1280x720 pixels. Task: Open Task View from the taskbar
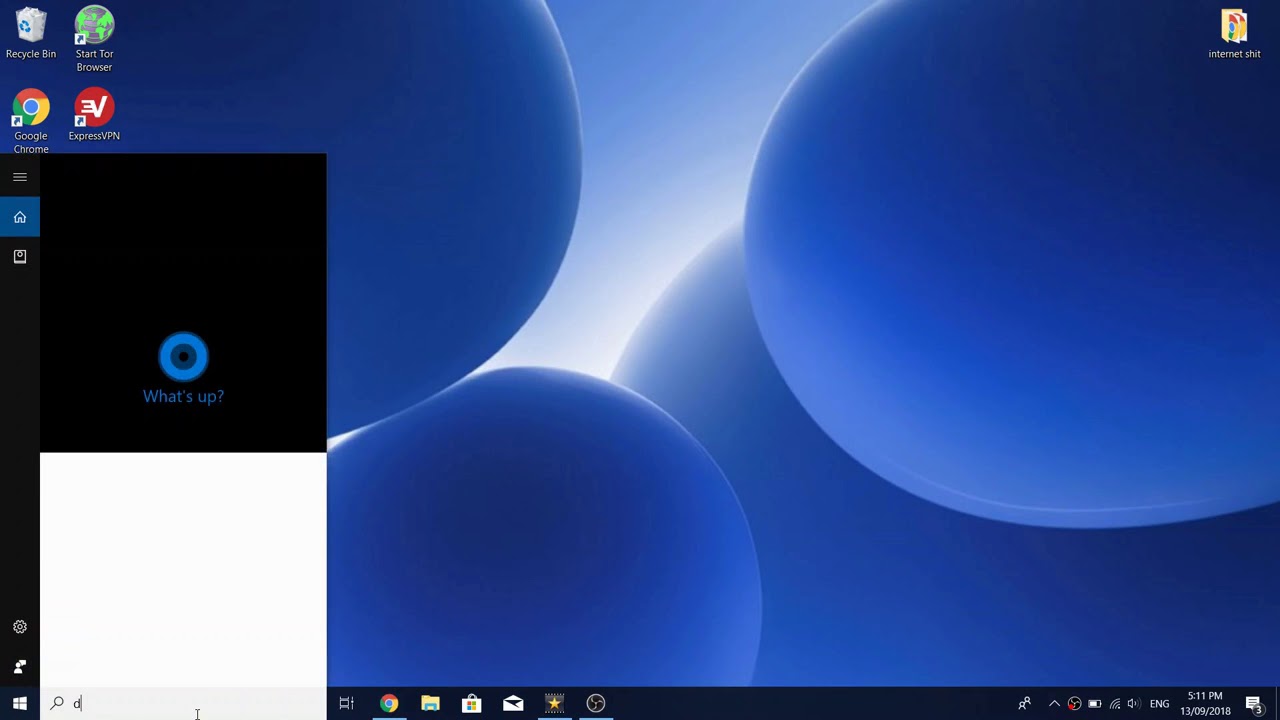pyautogui.click(x=347, y=703)
